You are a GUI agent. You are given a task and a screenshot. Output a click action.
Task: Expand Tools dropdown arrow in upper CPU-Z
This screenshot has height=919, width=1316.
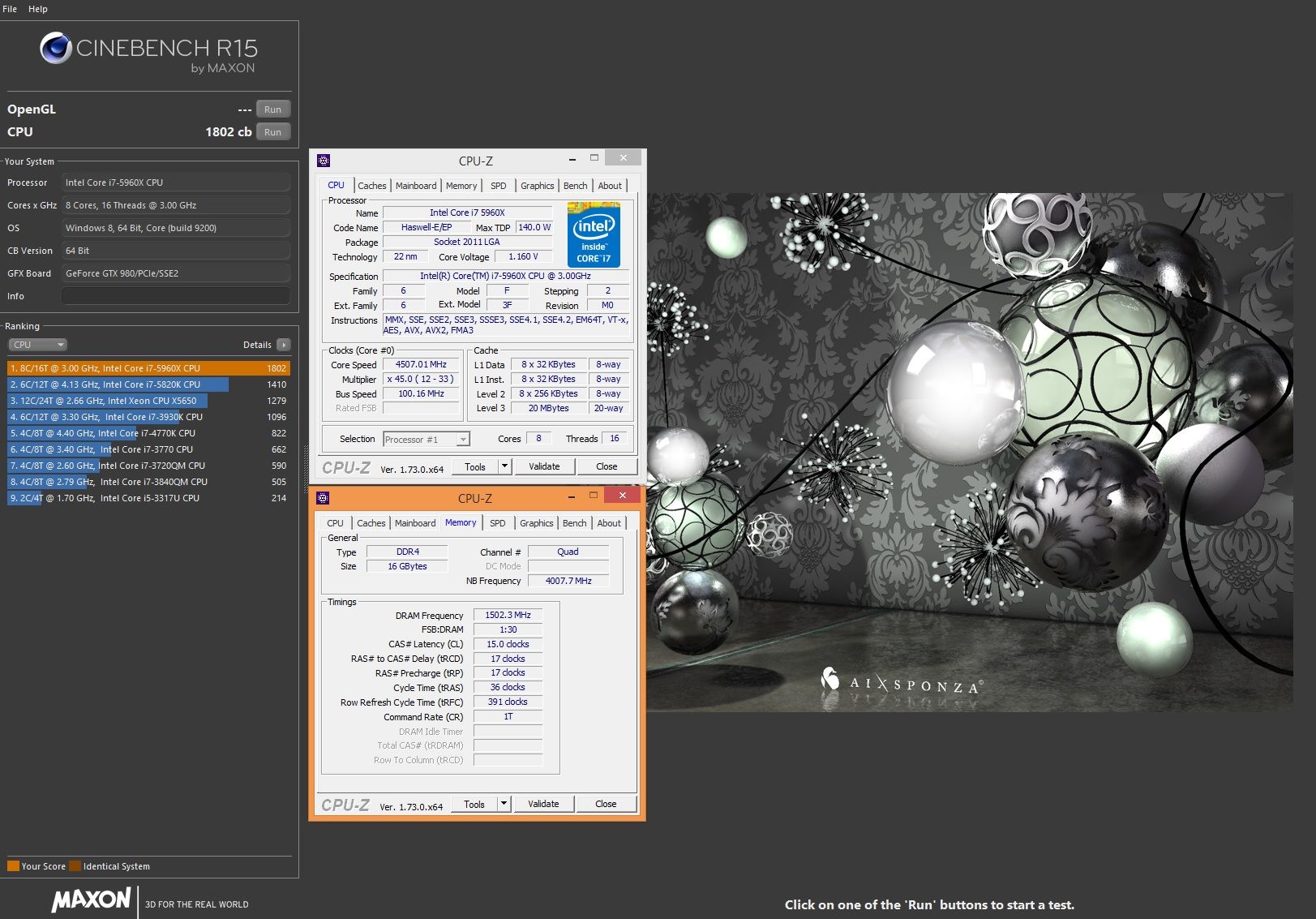[x=504, y=466]
